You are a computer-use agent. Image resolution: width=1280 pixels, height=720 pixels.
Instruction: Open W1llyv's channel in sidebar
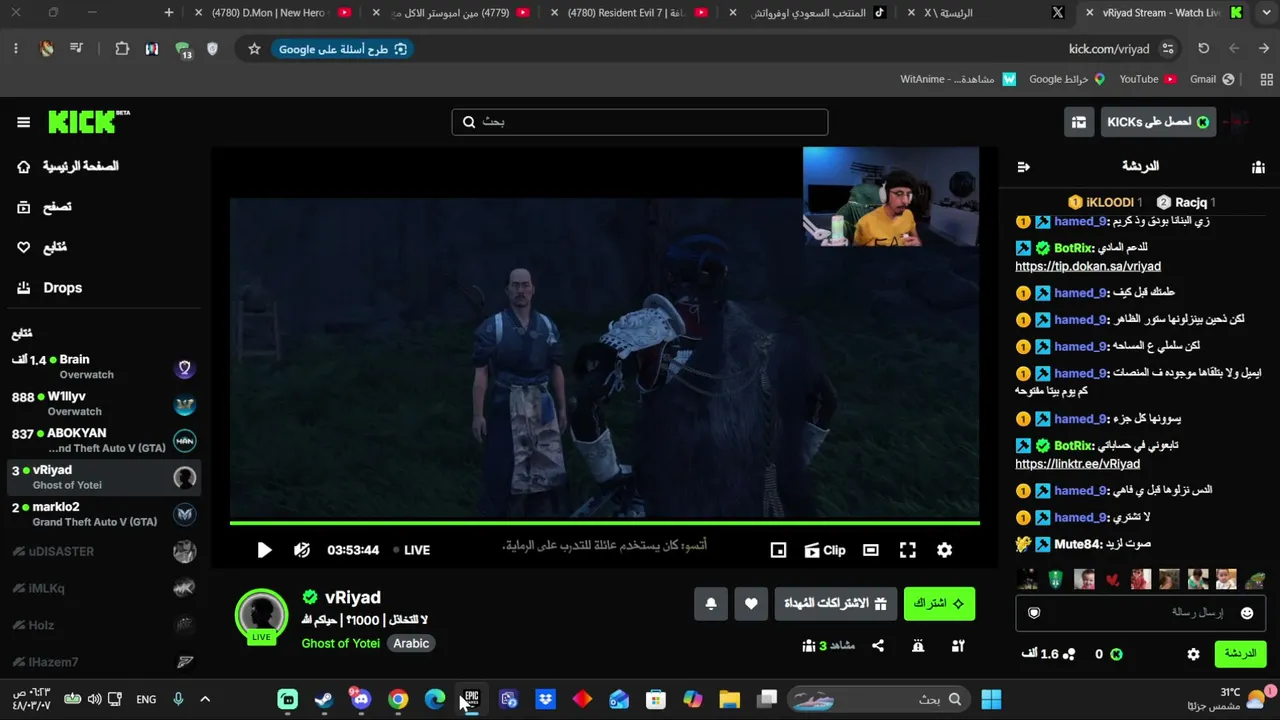click(104, 404)
